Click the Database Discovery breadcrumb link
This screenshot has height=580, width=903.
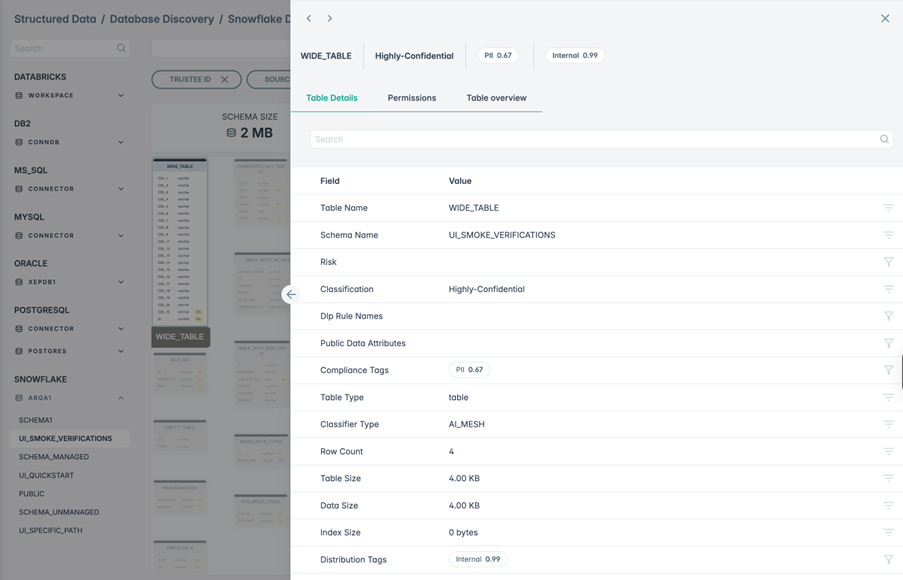point(162,19)
